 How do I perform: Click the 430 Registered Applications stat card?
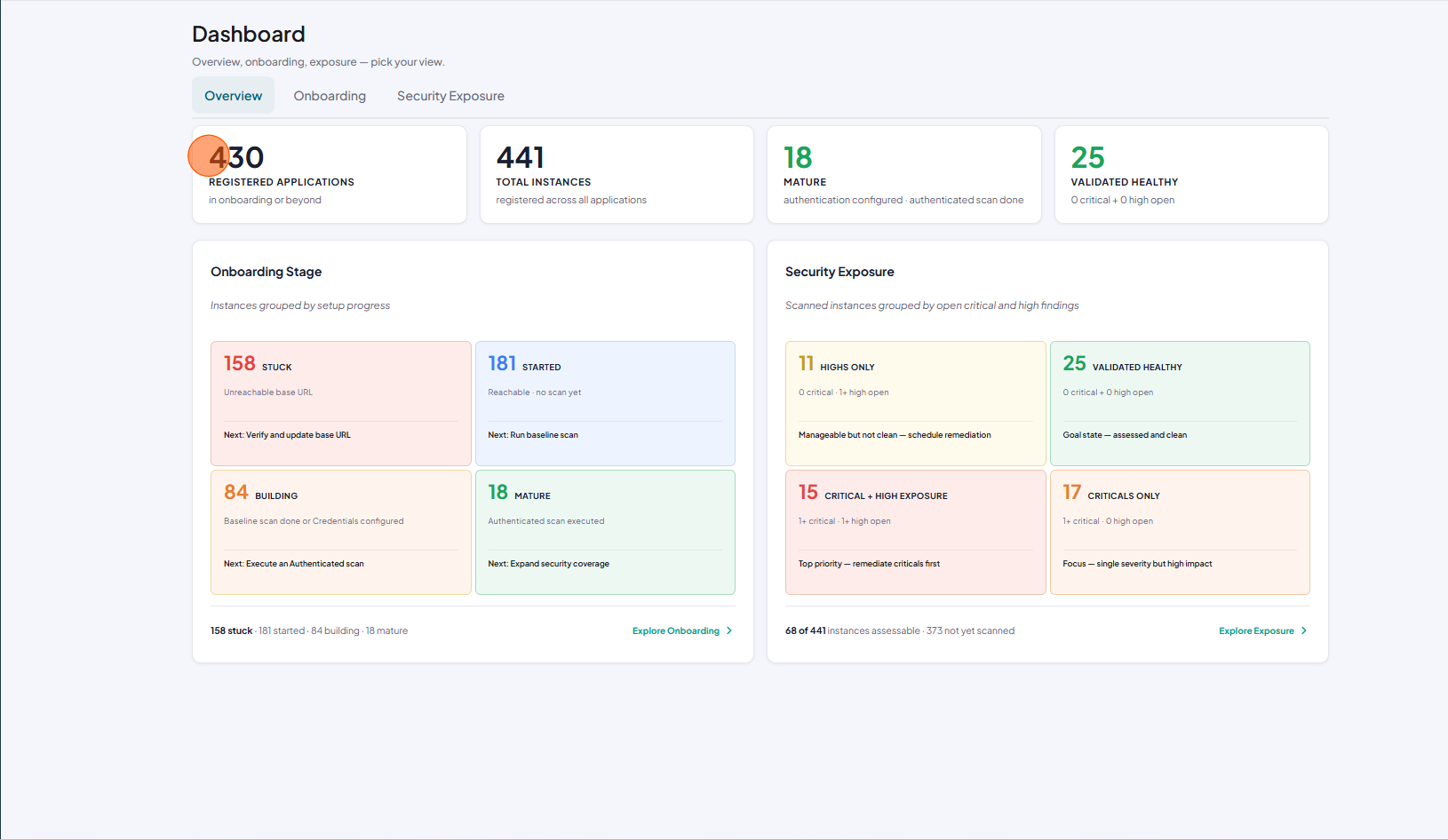[330, 175]
